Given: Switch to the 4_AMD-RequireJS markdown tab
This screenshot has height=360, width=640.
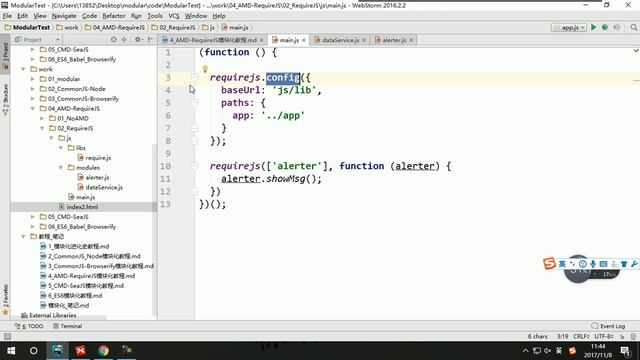Looking at the screenshot, I should 213,40.
